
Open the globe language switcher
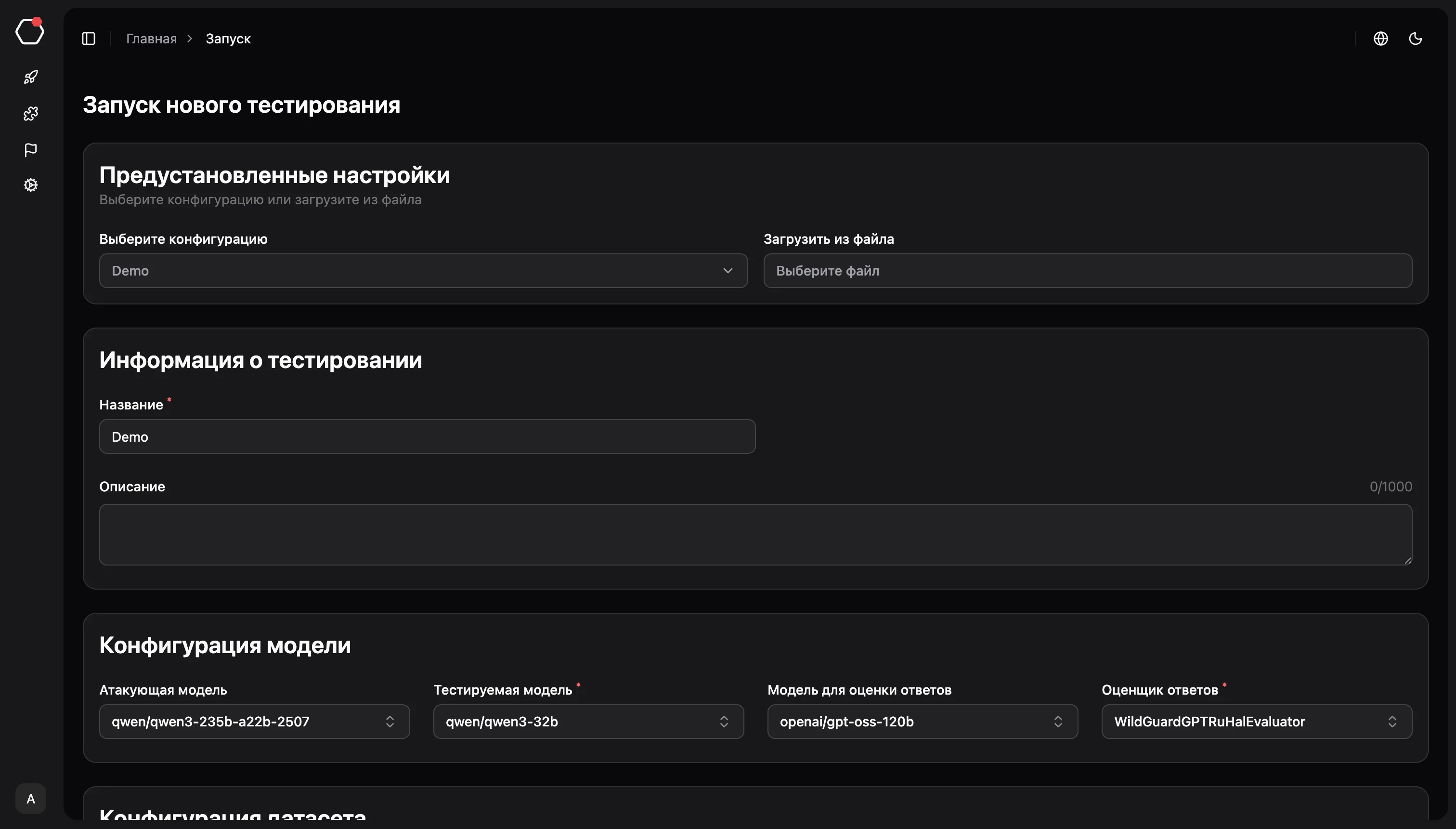point(1380,39)
